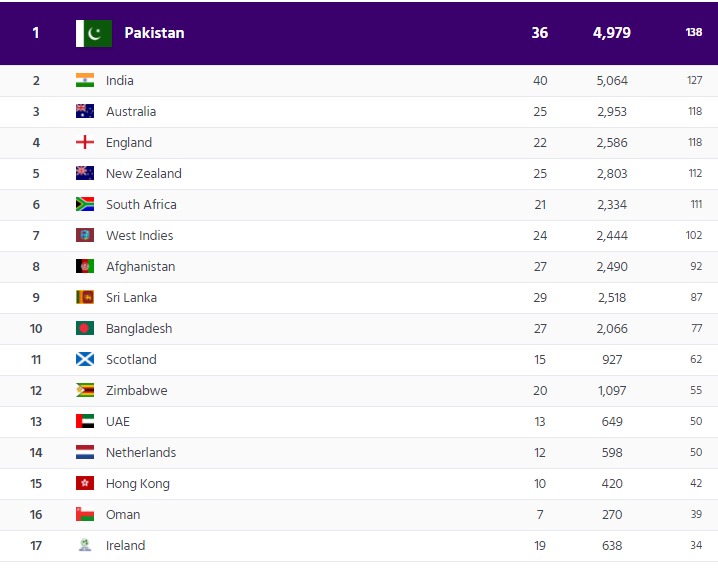Click the South Africa flag icon
Viewport: 718px width, 576px height.
point(85,205)
